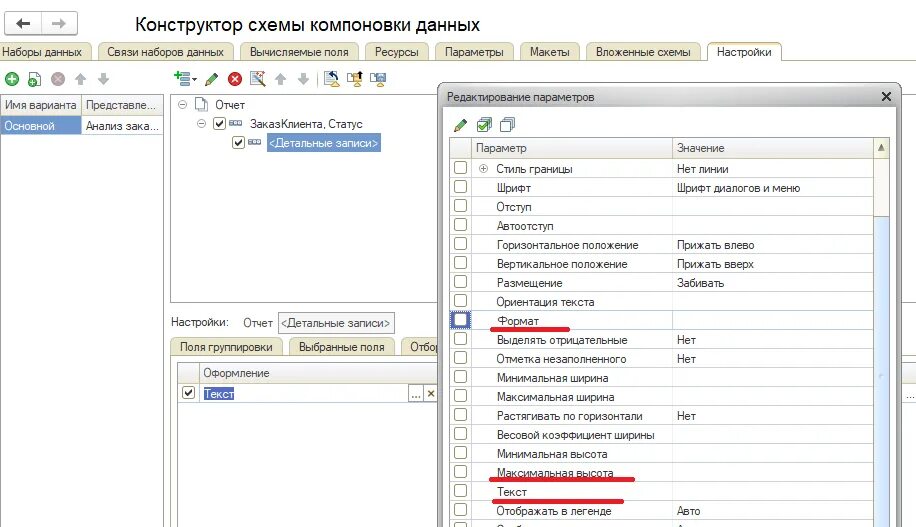Screen dimensions: 916x527
Task: Click the Шрифт диалогов и меню value
Action: pyautogui.click(x=773, y=188)
